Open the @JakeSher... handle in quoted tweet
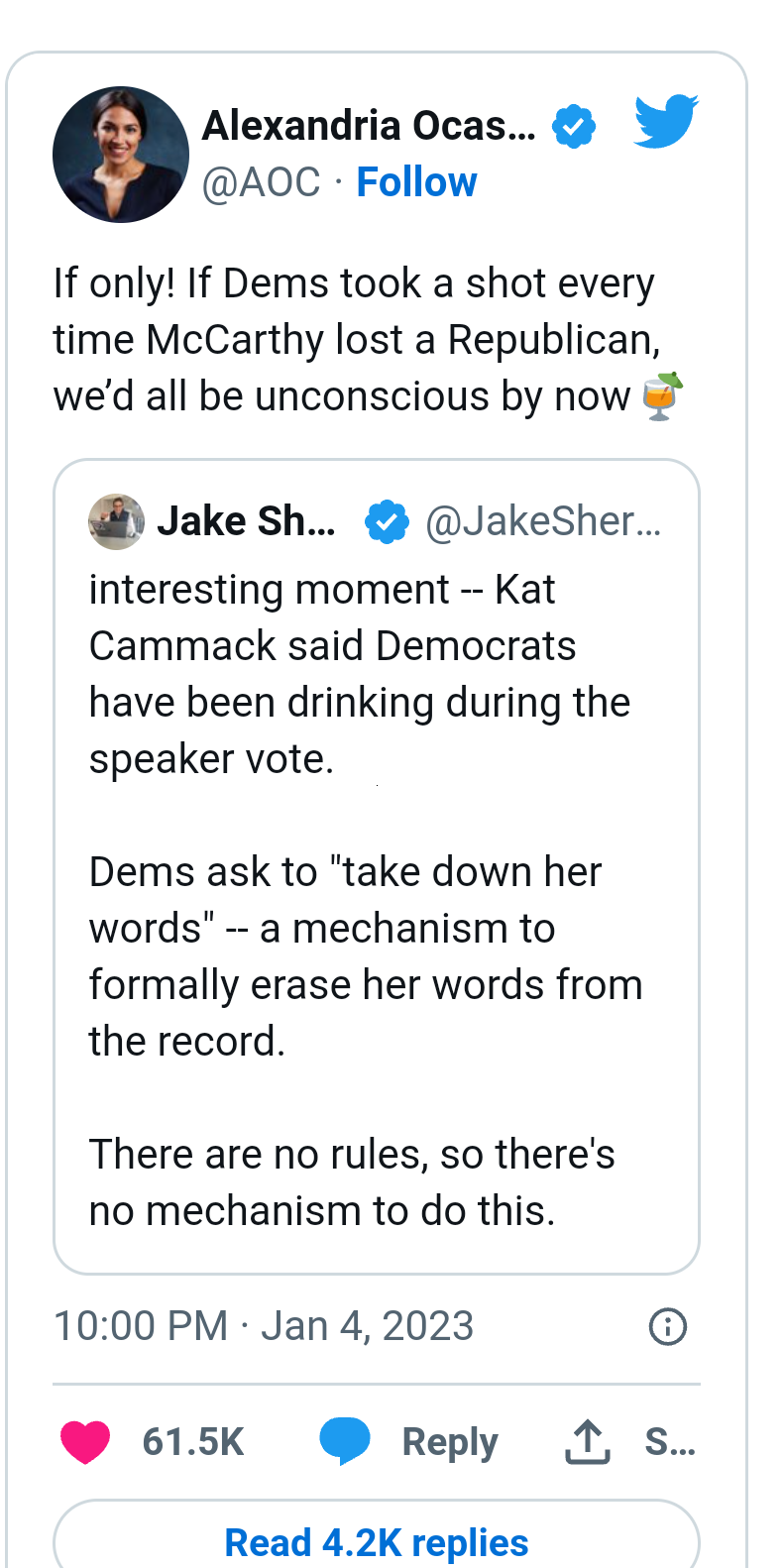This screenshot has height=1568, width=784. tap(543, 521)
